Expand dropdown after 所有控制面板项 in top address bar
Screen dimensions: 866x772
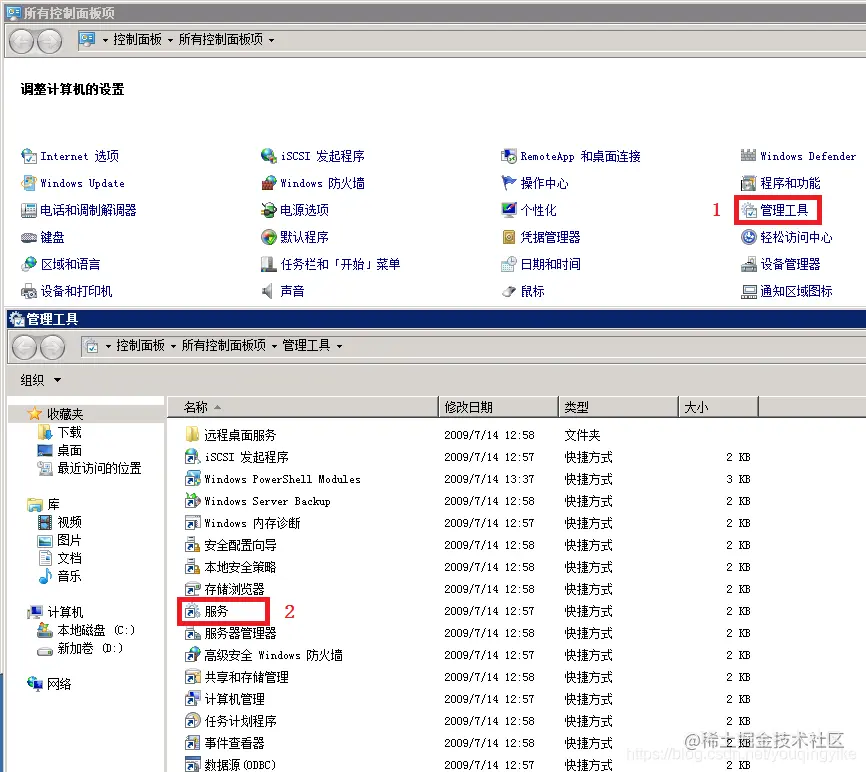(271, 40)
